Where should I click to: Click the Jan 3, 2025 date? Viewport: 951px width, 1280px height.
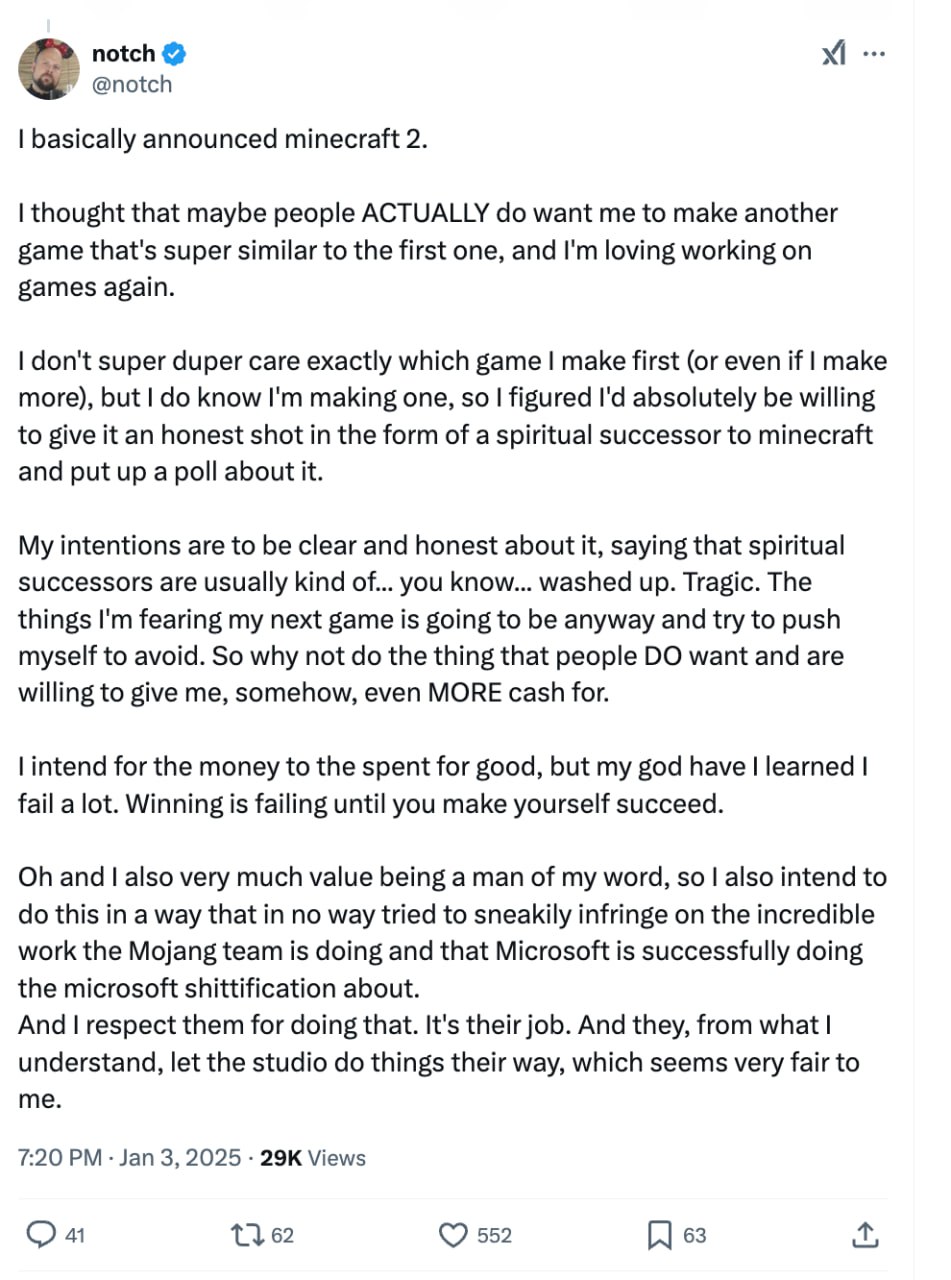tap(180, 1158)
